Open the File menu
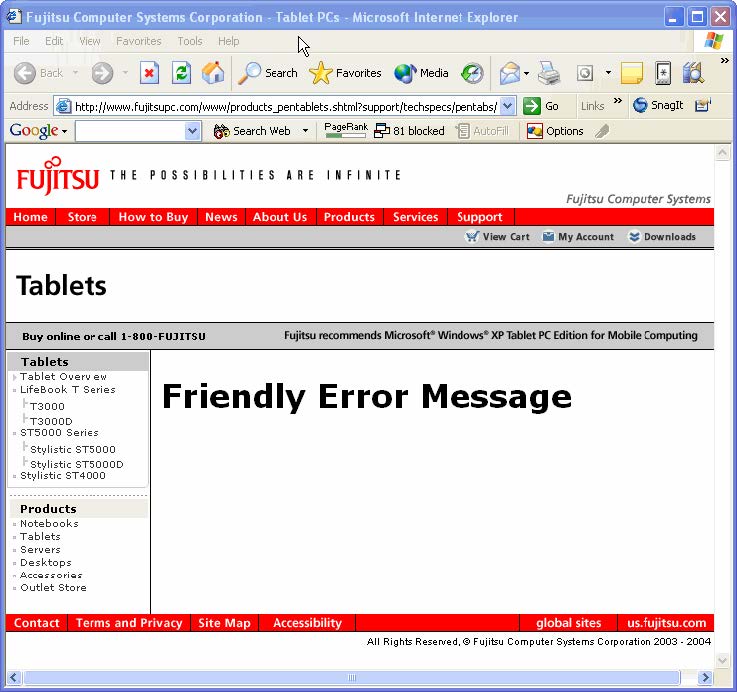 click(21, 41)
